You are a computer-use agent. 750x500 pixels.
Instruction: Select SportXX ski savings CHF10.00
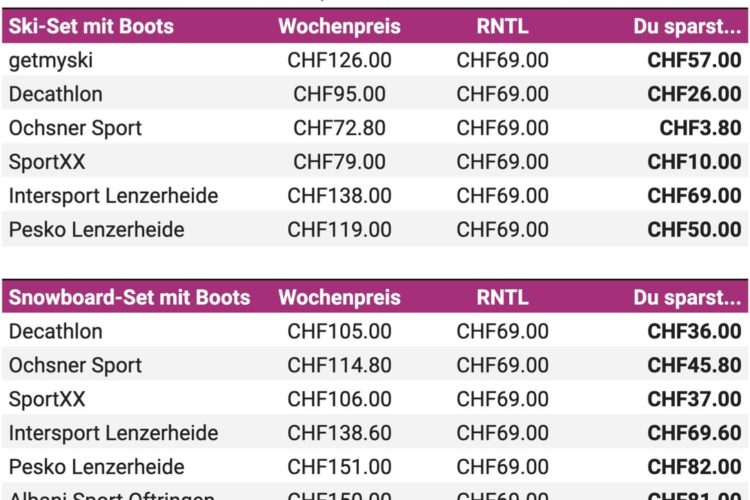pyautogui.click(x=694, y=162)
